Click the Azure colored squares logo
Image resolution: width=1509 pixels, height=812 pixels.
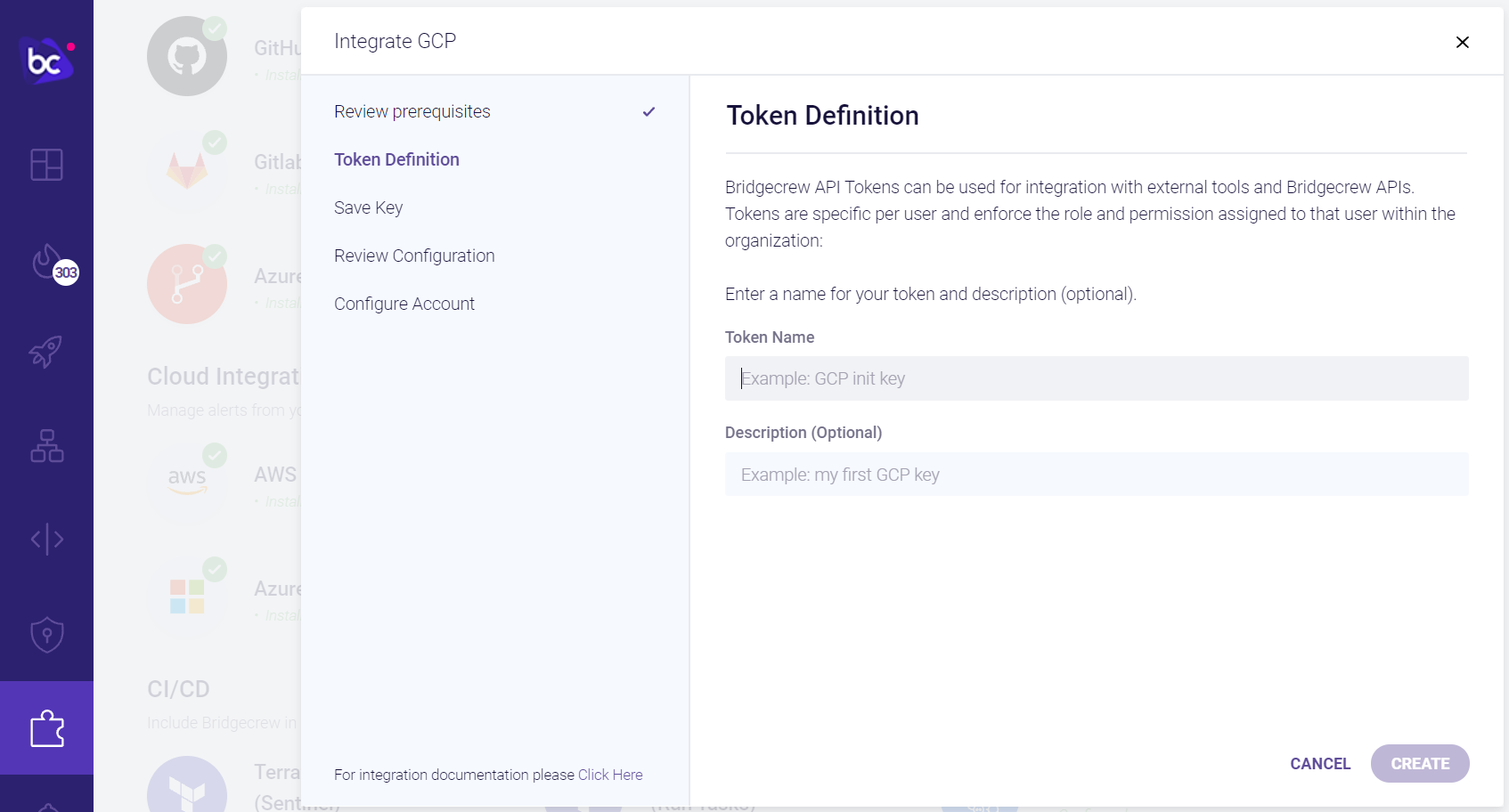[187, 597]
